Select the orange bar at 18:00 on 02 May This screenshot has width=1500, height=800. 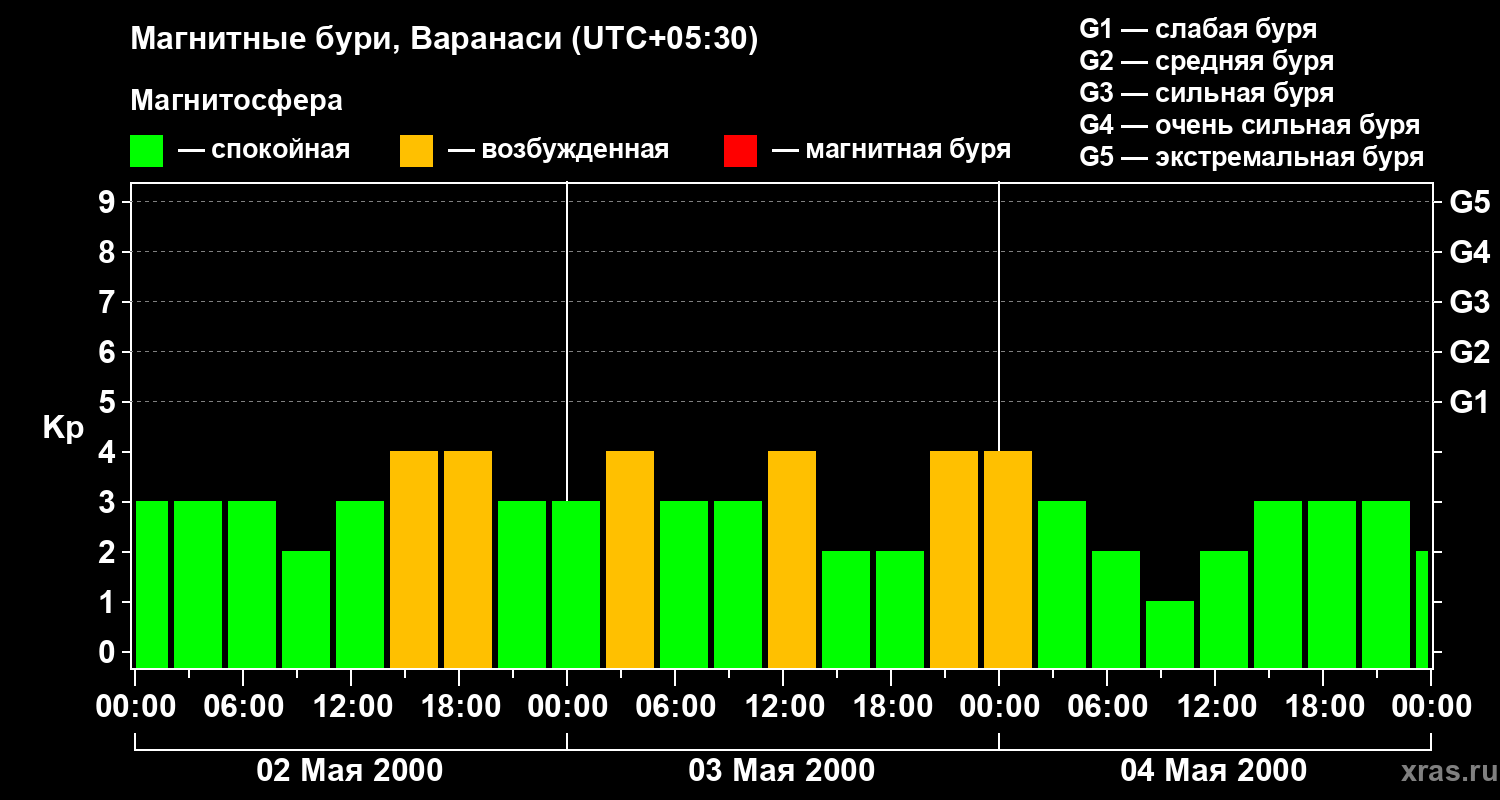(x=468, y=560)
